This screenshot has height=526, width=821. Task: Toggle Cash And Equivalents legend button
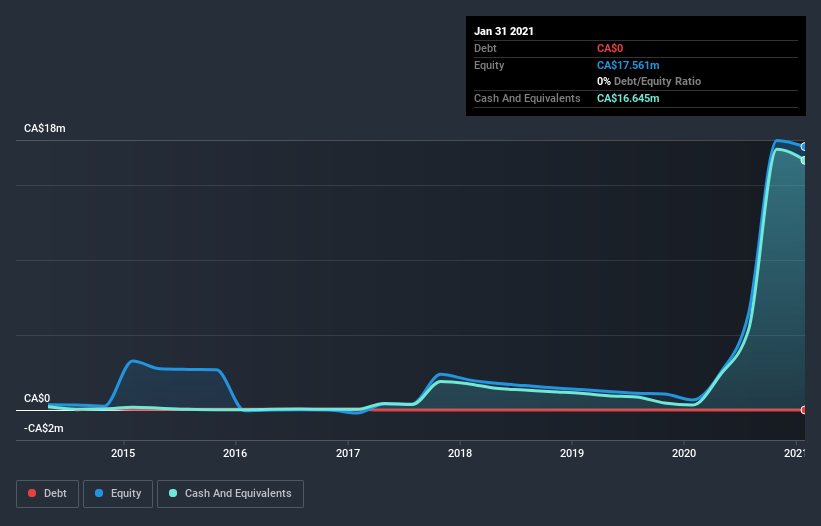coord(230,494)
